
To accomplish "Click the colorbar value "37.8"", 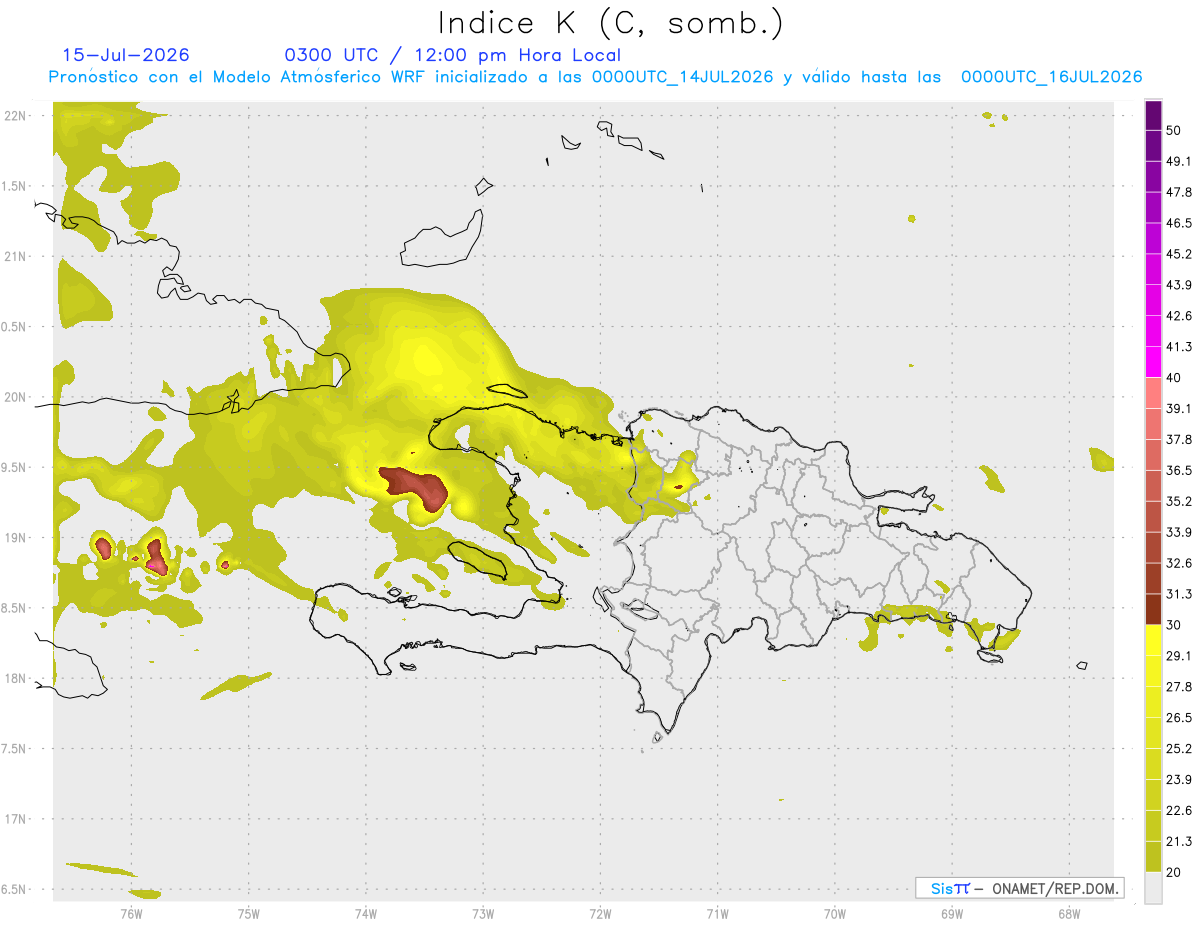I will coord(1179,439).
